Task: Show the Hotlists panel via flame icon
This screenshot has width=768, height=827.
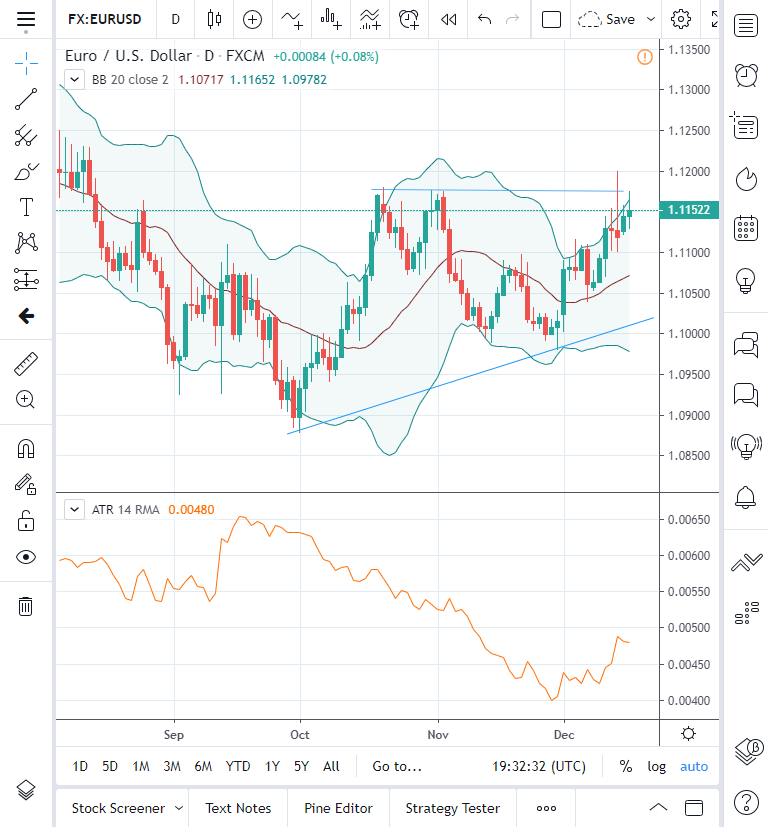Action: [746, 179]
